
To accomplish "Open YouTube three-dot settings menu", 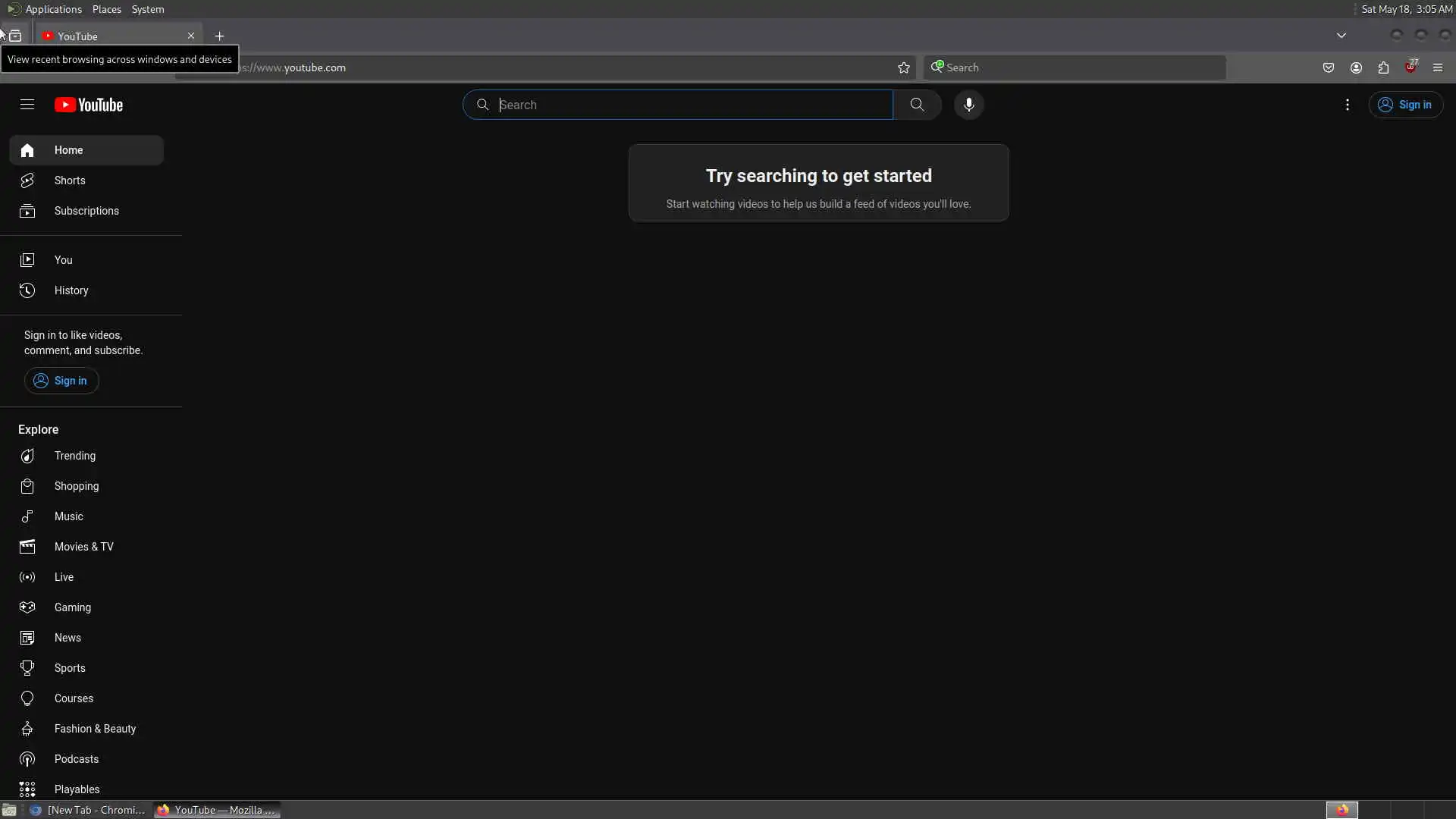I will [1347, 105].
